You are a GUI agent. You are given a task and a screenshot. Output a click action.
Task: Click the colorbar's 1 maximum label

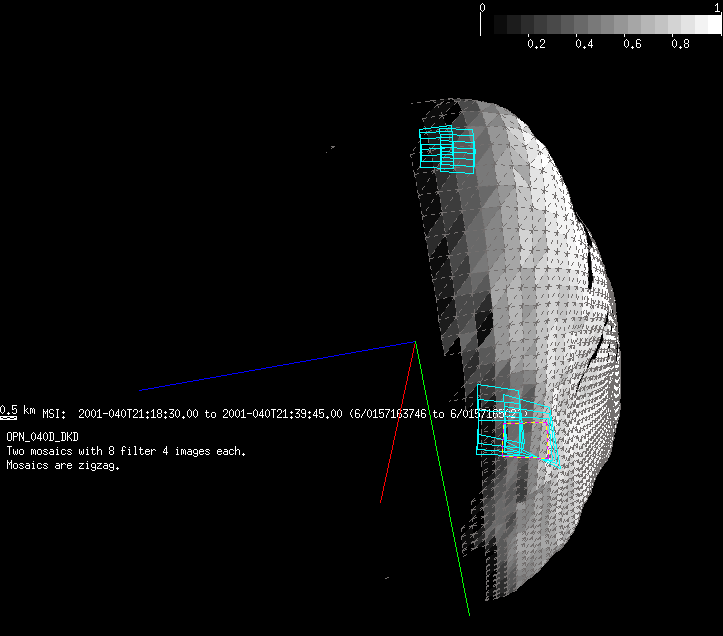click(x=717, y=7)
